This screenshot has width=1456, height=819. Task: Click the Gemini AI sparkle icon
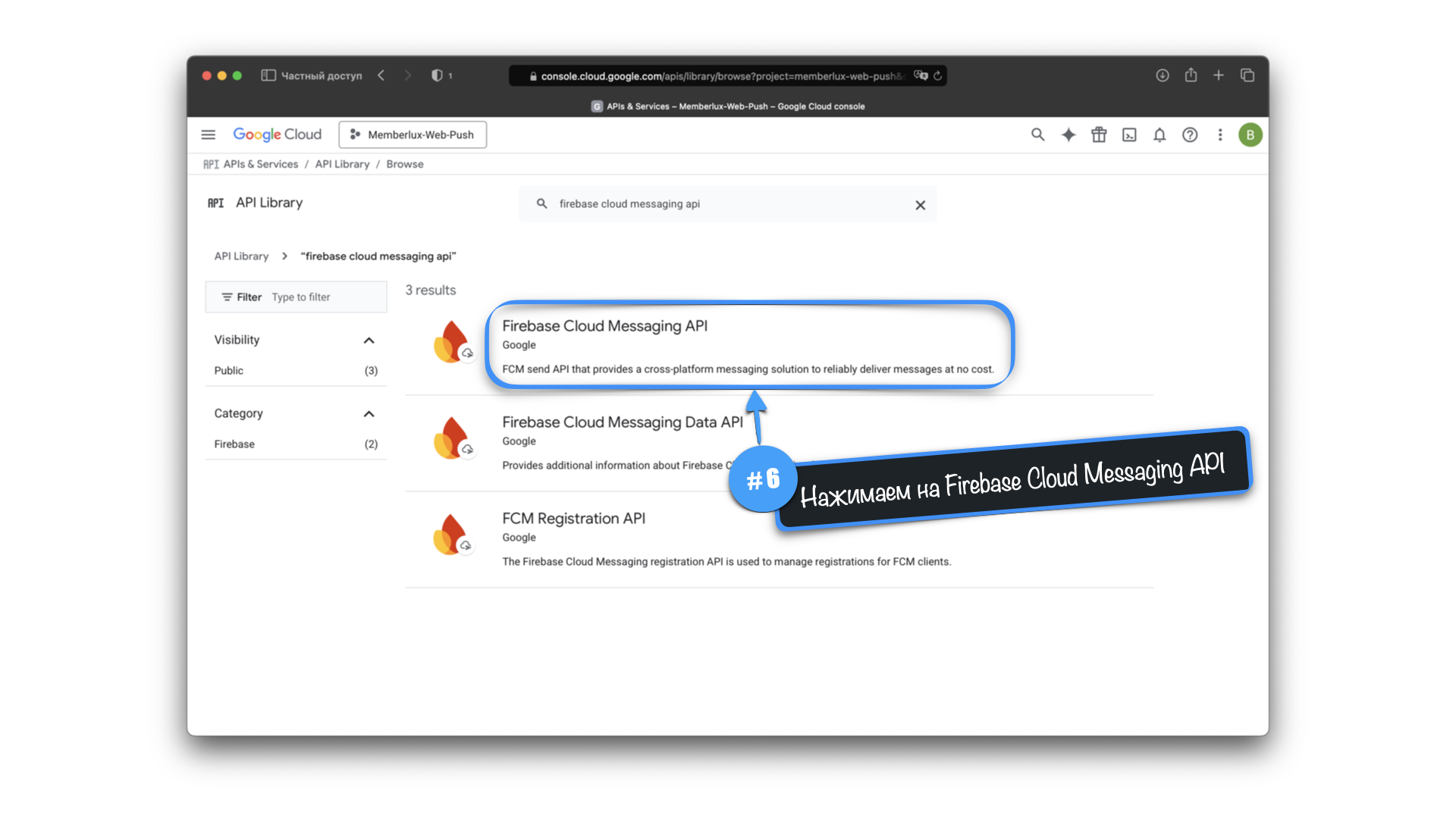point(1068,135)
